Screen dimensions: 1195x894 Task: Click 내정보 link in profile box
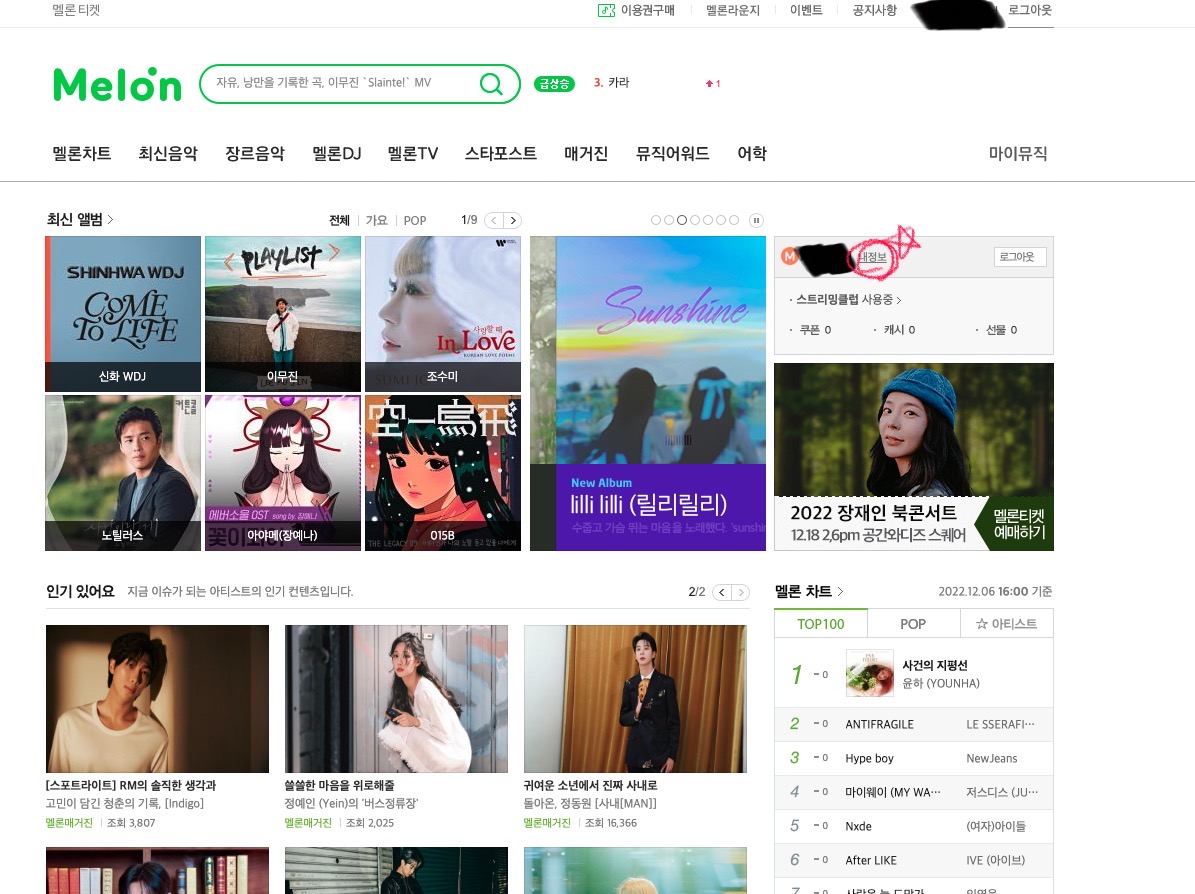[872, 257]
